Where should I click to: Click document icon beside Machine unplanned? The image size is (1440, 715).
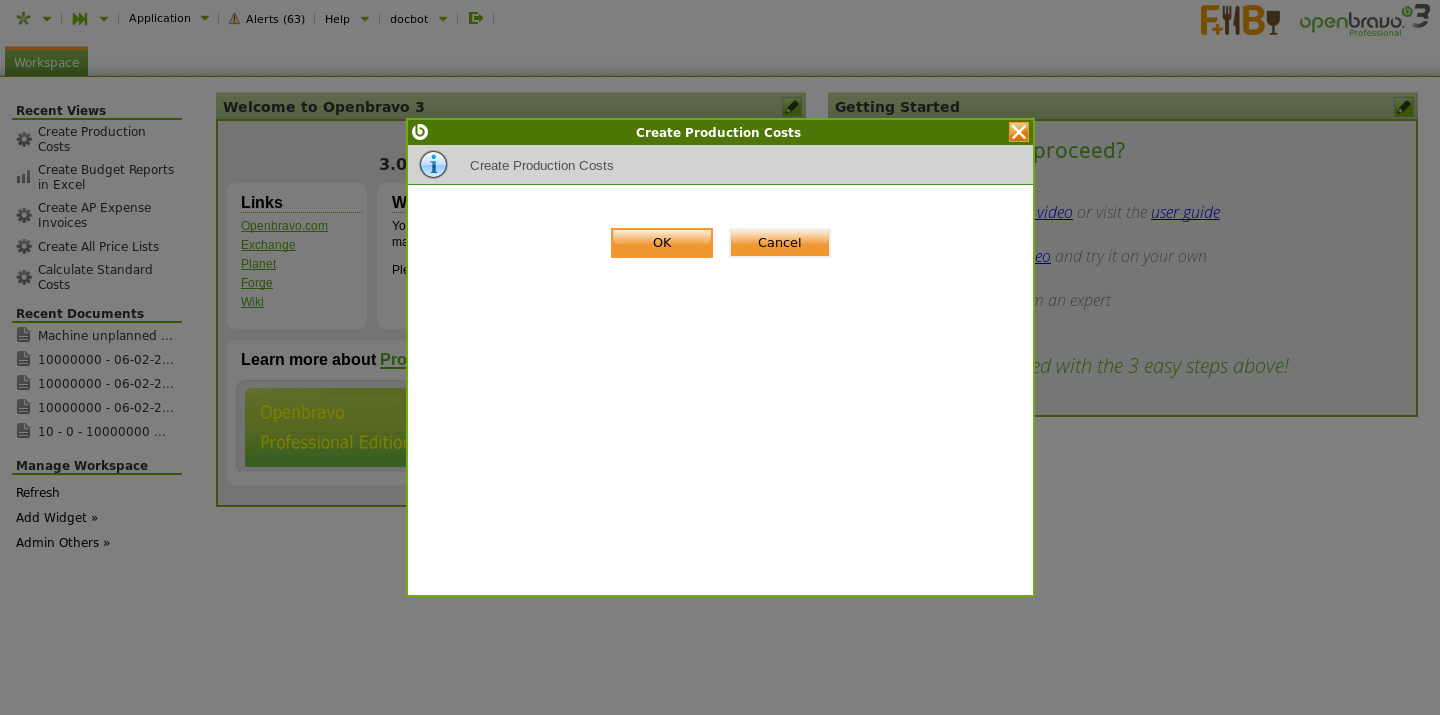click(24, 336)
